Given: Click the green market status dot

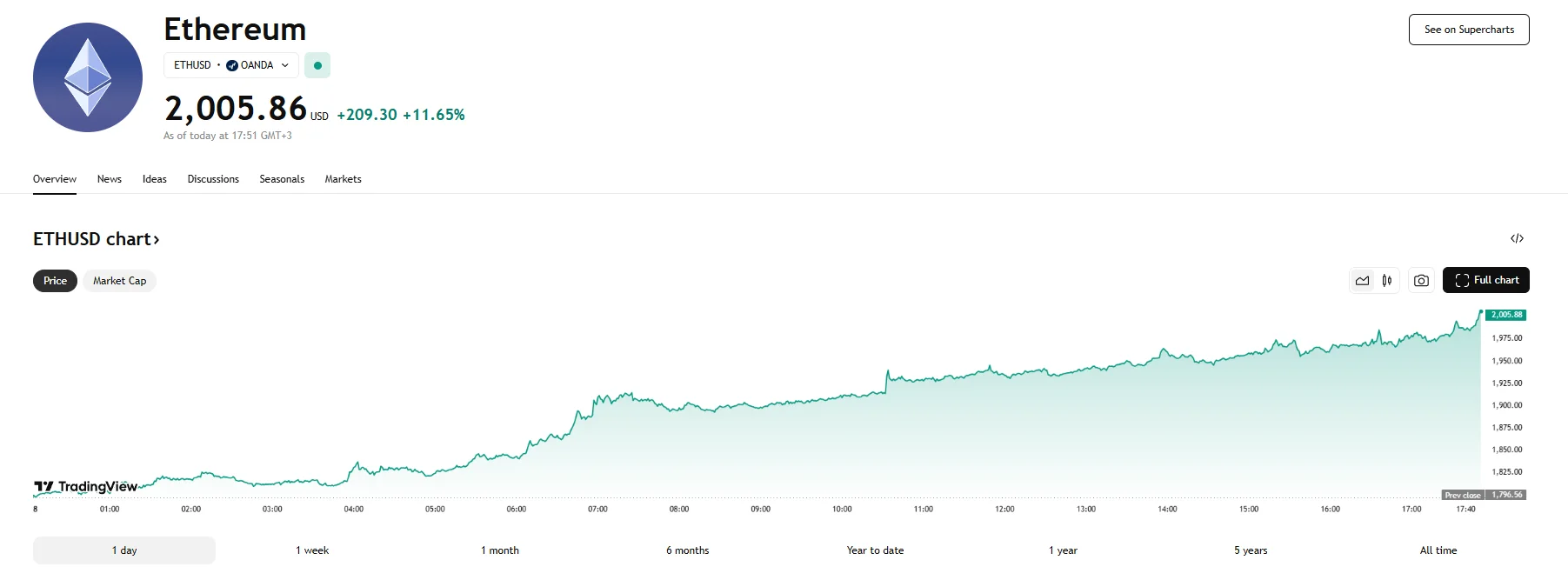Looking at the screenshot, I should tap(317, 65).
